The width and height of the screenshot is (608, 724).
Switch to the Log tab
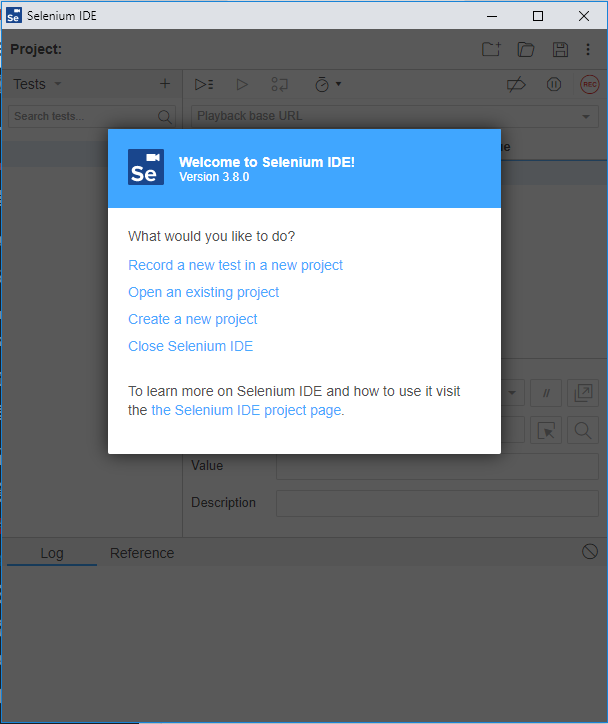(52, 553)
